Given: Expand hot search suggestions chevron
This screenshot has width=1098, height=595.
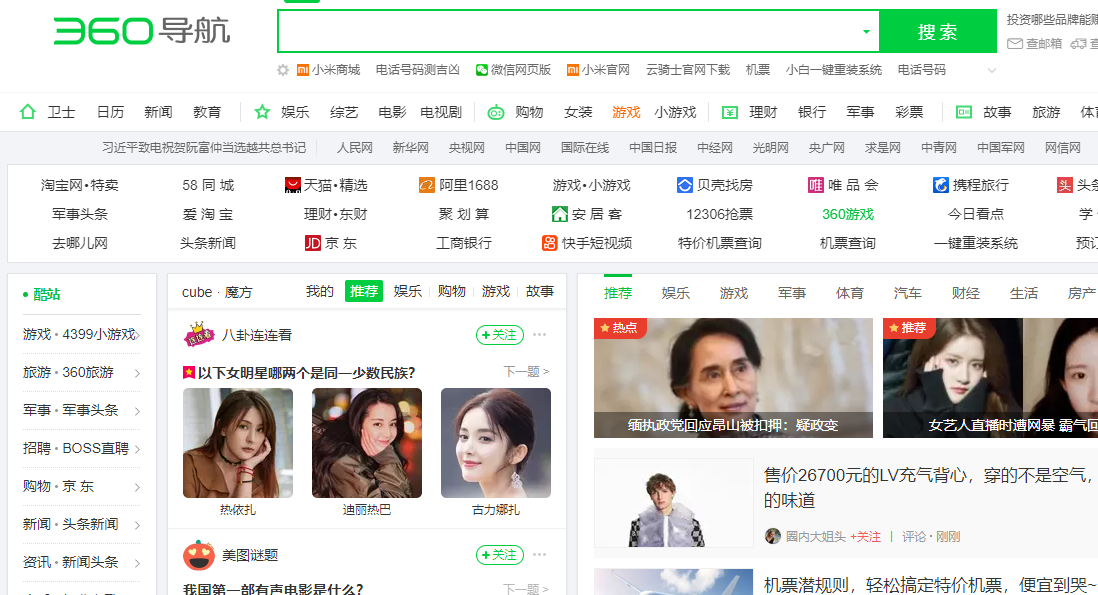Looking at the screenshot, I should click(992, 70).
